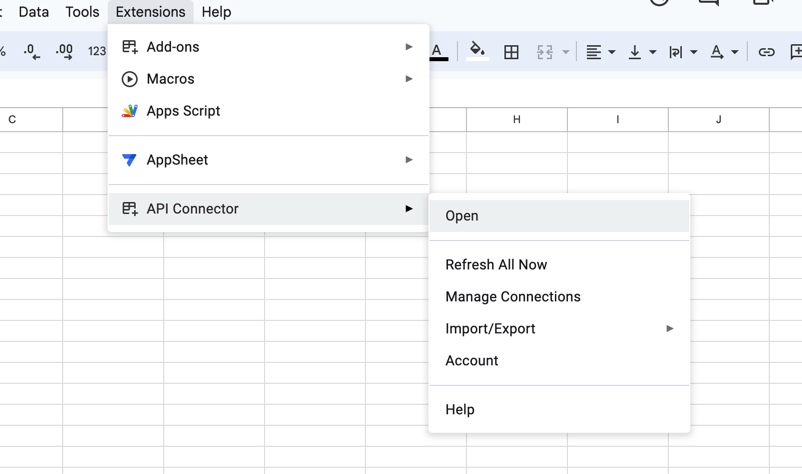Expand the AppSheet submenu
The height and width of the screenshot is (474, 802).
pyautogui.click(x=269, y=160)
